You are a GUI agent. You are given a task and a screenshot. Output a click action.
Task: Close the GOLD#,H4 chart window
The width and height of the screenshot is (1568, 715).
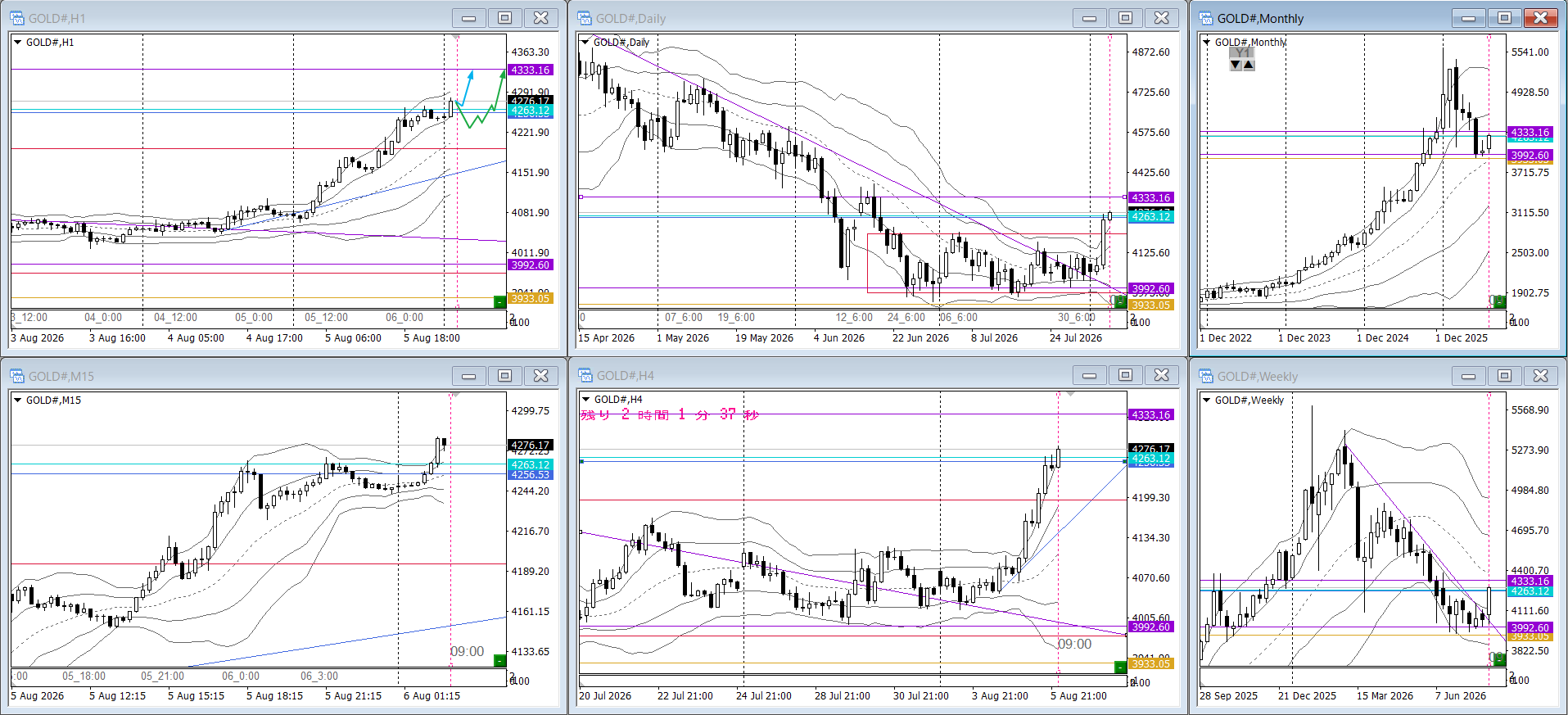click(x=1162, y=375)
